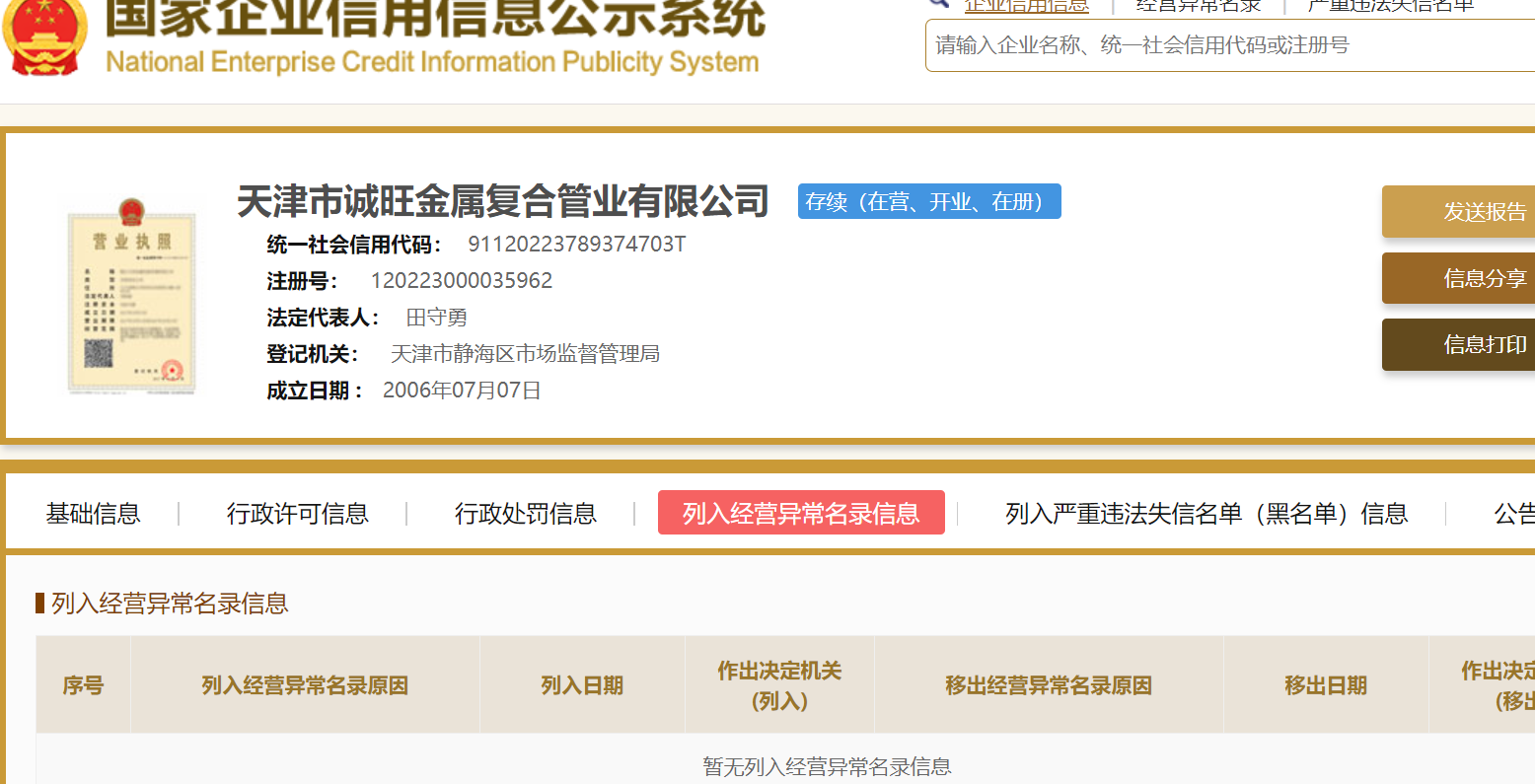This screenshot has height=784, width=1535.
Task: Click the registration authority 天津市静海区市场监督管理局
Action: [x=526, y=354]
